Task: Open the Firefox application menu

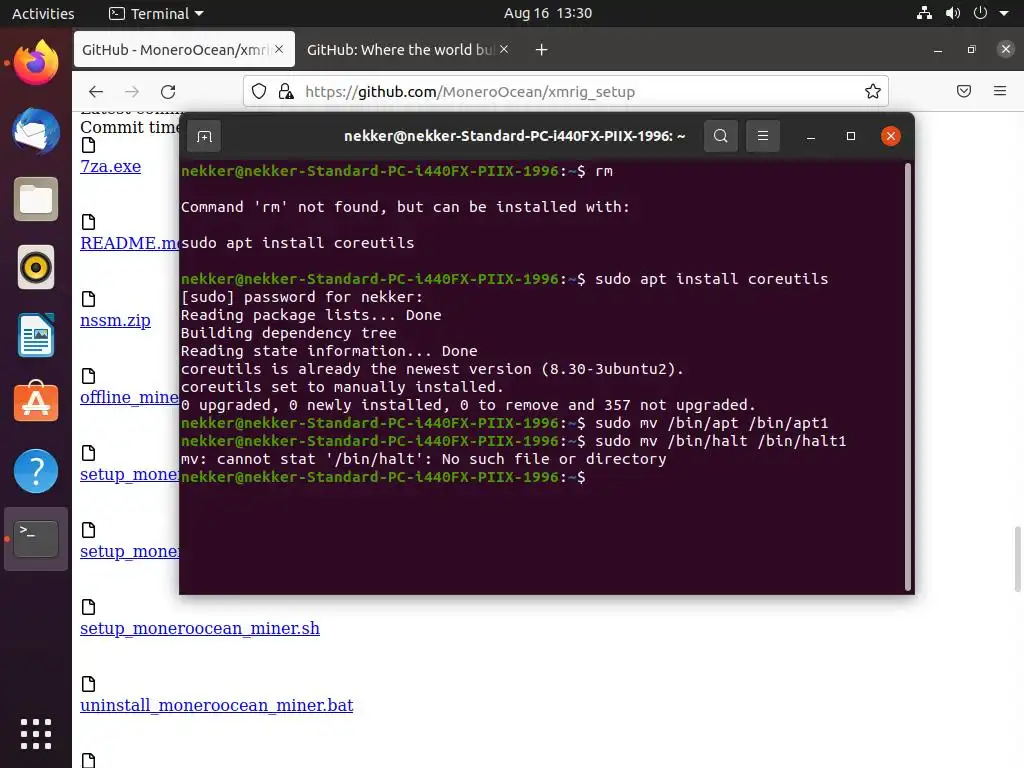Action: pos(1000,91)
